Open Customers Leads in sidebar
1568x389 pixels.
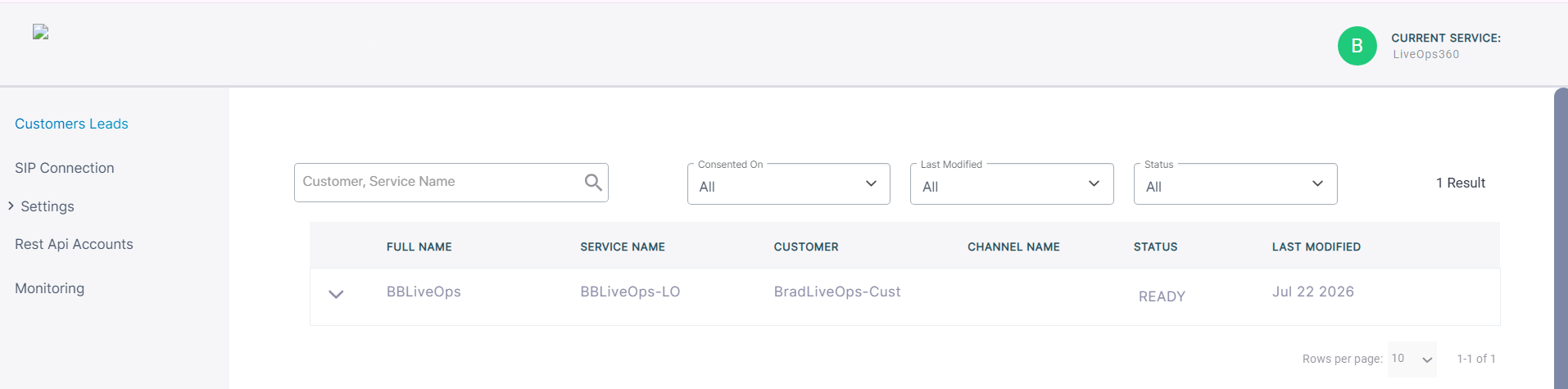pos(71,124)
